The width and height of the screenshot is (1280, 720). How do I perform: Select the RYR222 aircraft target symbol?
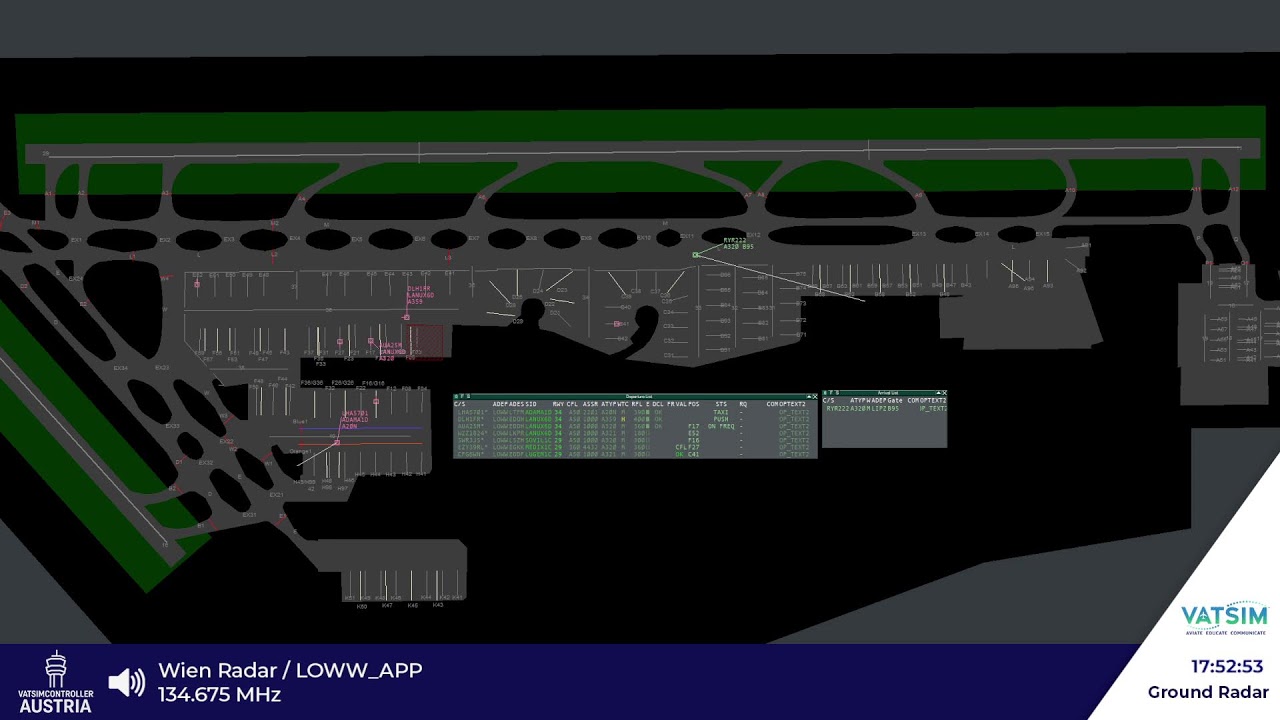(695, 255)
